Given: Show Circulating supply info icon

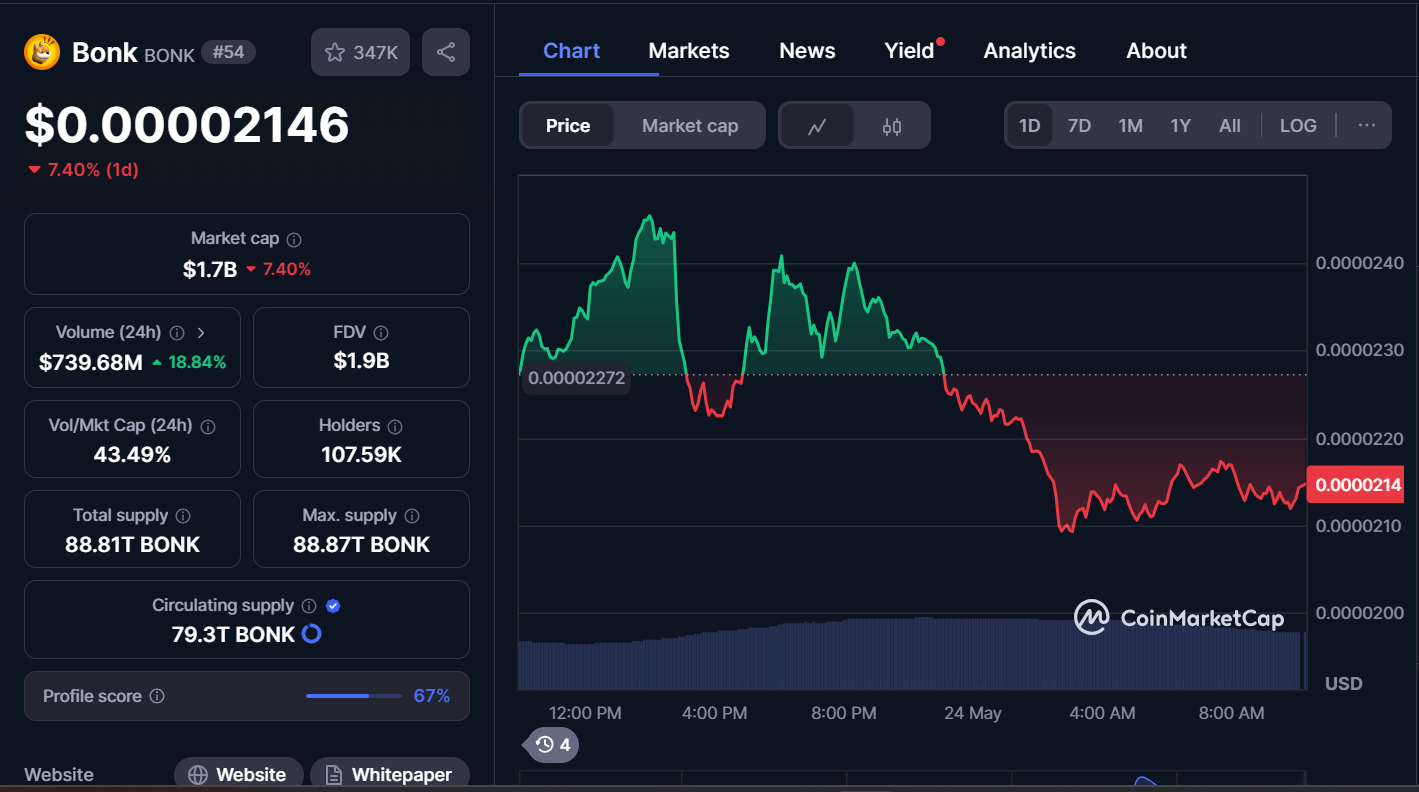Looking at the screenshot, I should coord(309,606).
